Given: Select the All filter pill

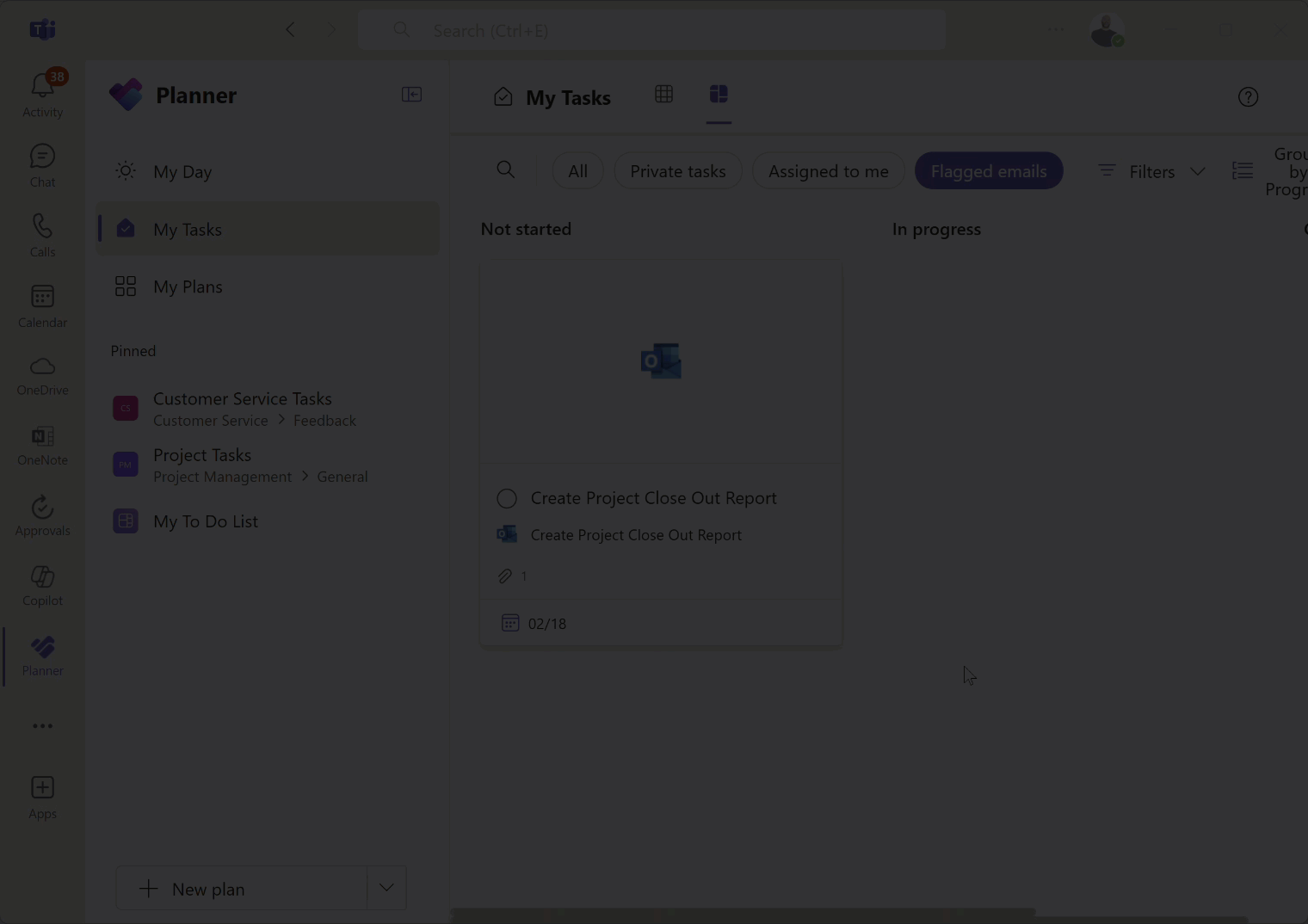Looking at the screenshot, I should click(x=577, y=171).
